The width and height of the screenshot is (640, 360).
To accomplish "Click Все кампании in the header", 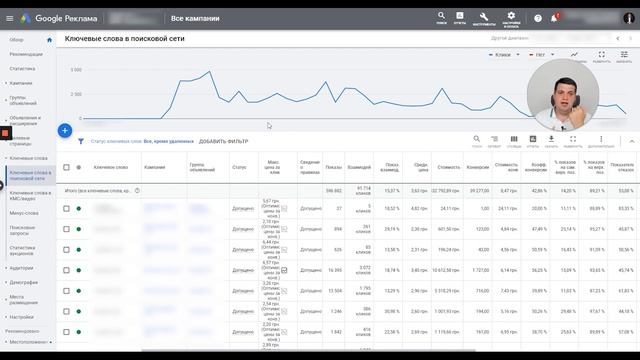I will click(195, 18).
